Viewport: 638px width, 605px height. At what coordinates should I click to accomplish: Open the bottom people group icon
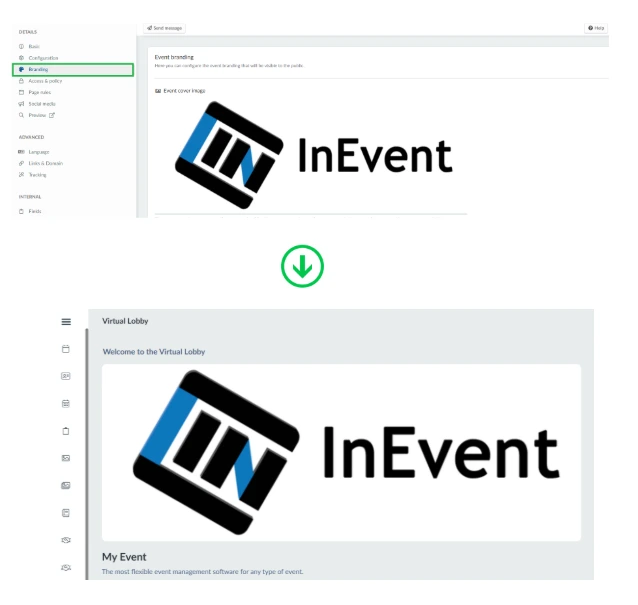click(66, 567)
